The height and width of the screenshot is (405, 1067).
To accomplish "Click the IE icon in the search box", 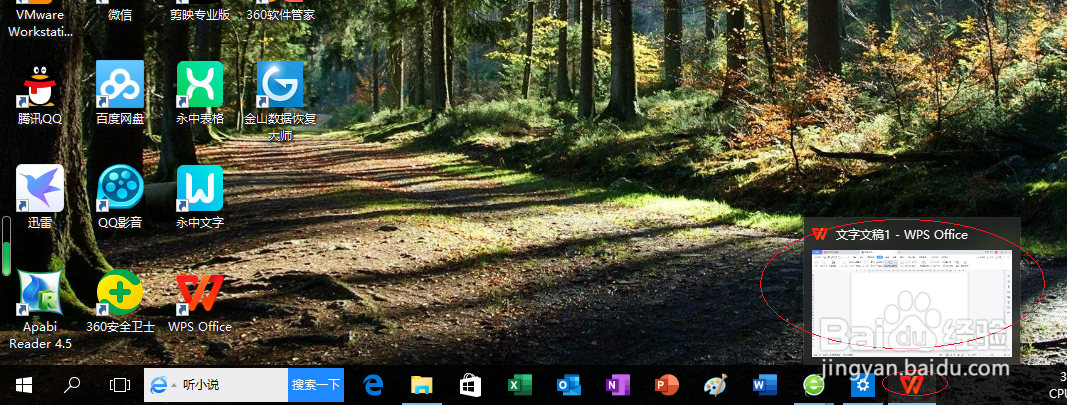I will click(x=159, y=385).
